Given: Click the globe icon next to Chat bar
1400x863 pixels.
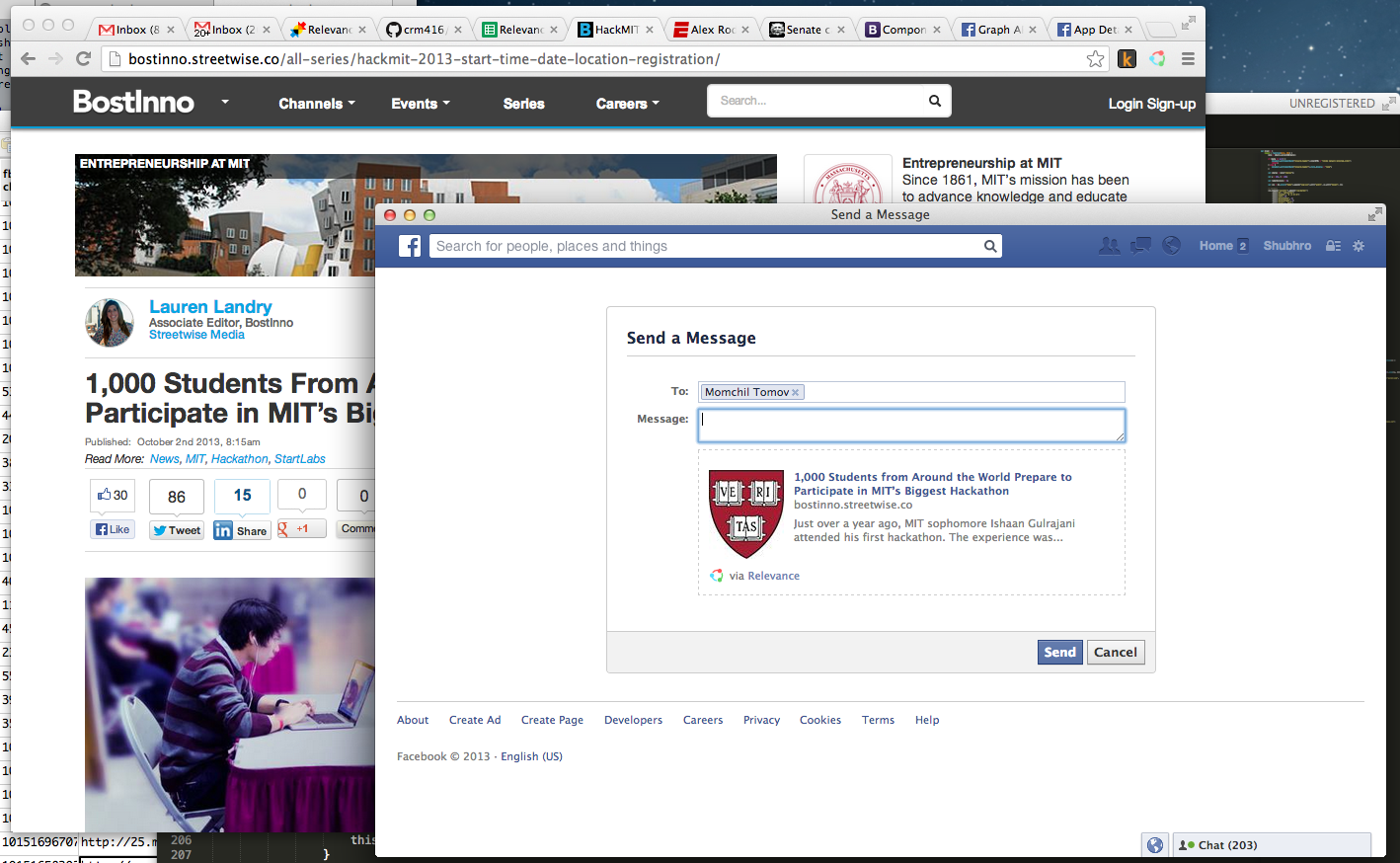Looking at the screenshot, I should pyautogui.click(x=1155, y=845).
